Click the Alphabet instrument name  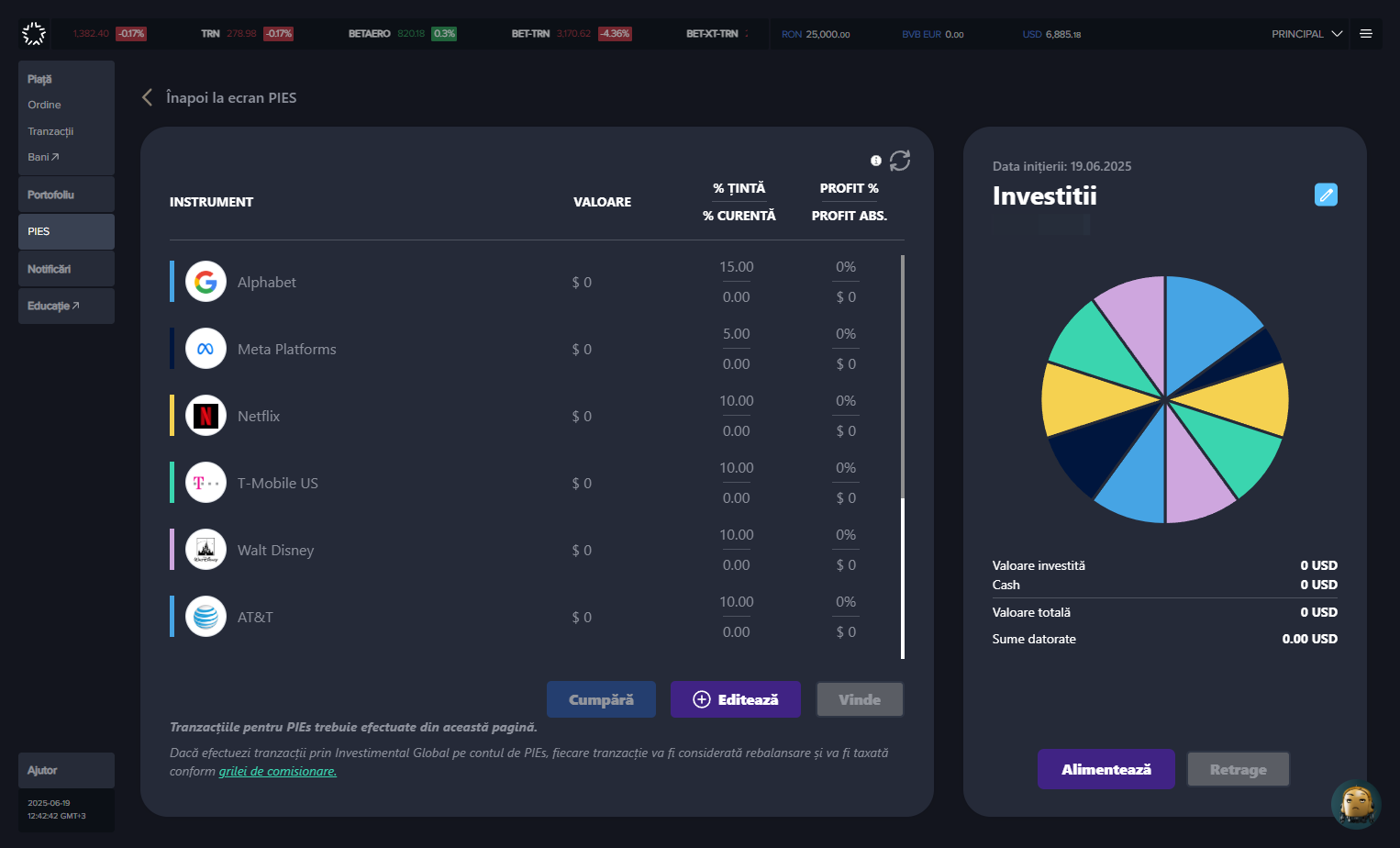(x=267, y=282)
